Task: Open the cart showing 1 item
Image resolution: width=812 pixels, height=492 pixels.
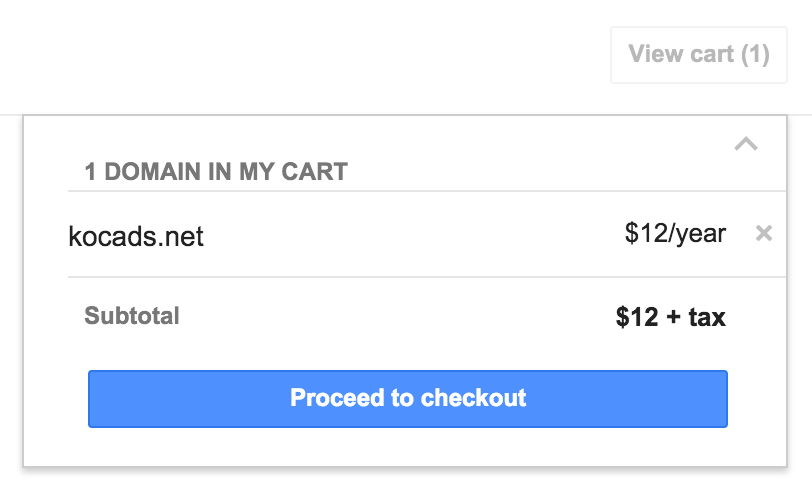Action: pyautogui.click(x=699, y=54)
